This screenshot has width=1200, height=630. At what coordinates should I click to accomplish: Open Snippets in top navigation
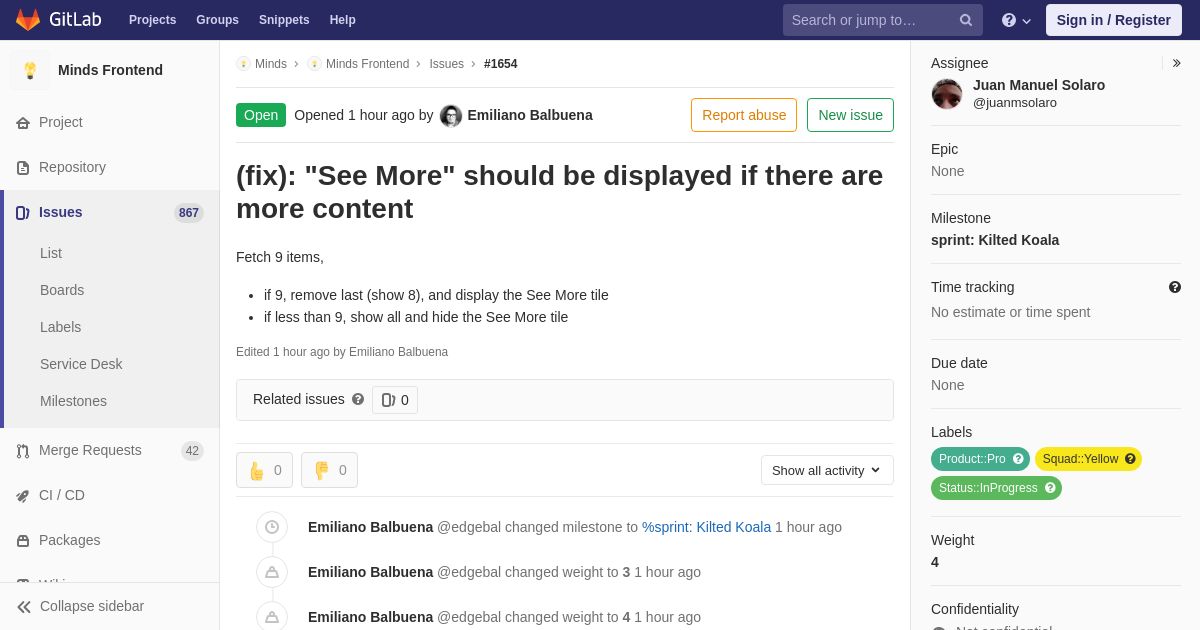284,20
